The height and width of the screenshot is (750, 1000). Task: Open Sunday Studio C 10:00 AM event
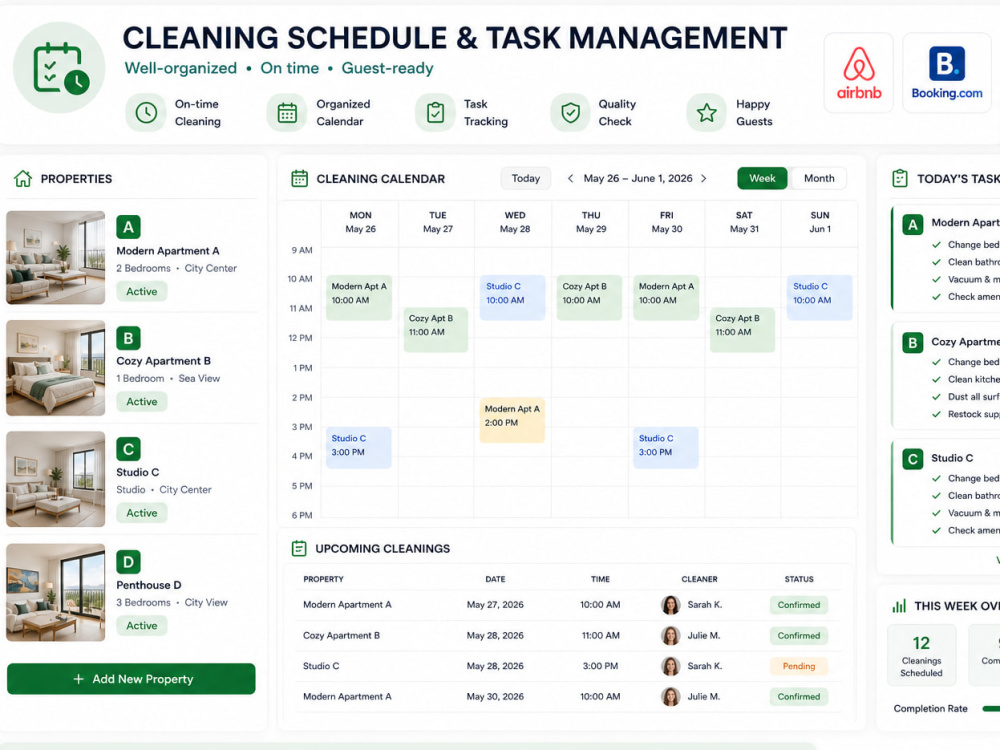point(820,297)
